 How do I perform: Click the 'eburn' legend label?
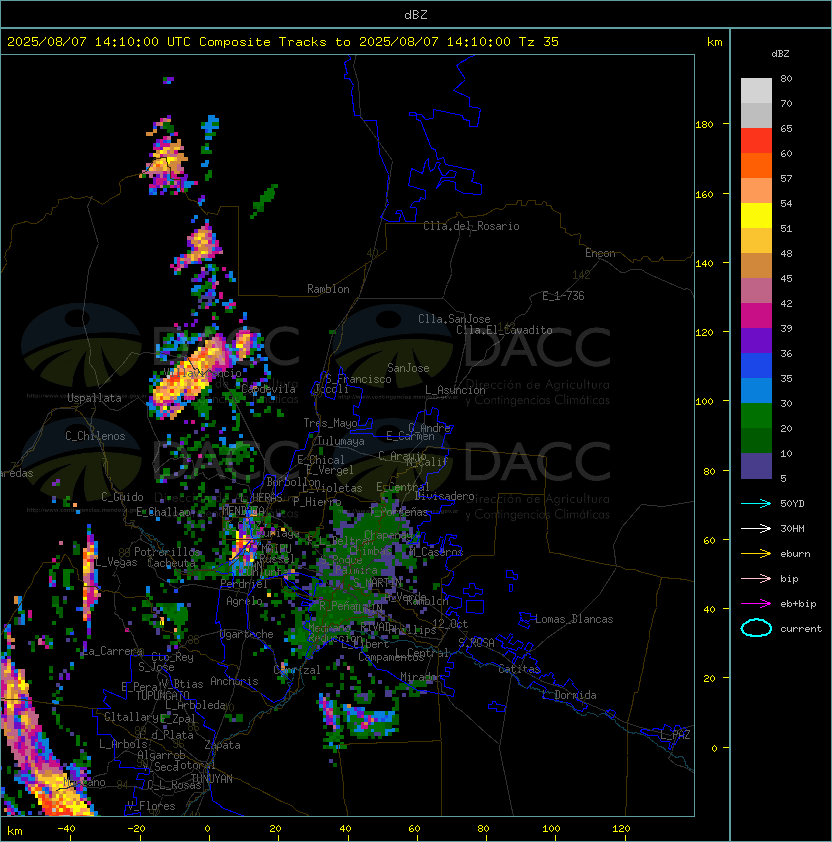point(795,554)
